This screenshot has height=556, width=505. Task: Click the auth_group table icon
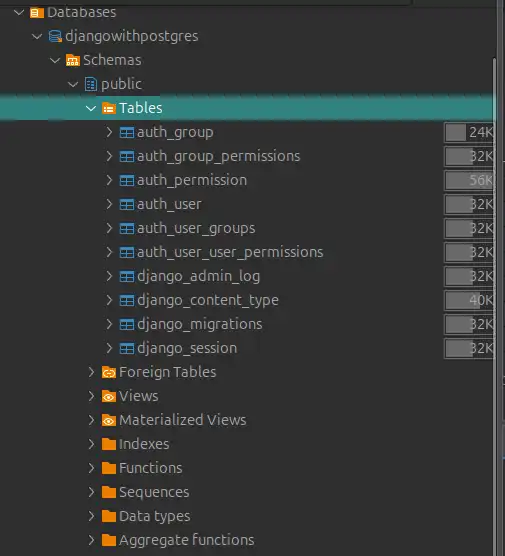click(x=127, y=132)
